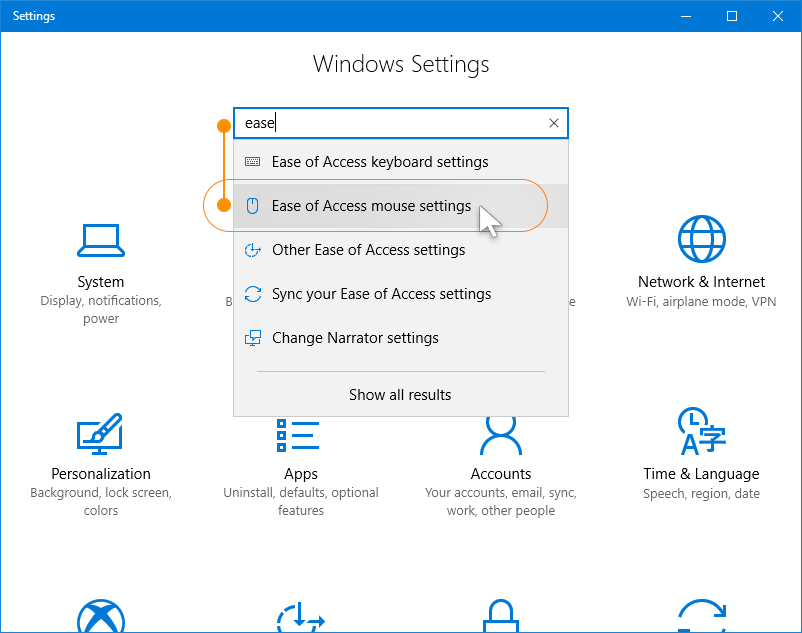Open Change Narrator settings result
Image resolution: width=802 pixels, height=633 pixels.
point(355,338)
